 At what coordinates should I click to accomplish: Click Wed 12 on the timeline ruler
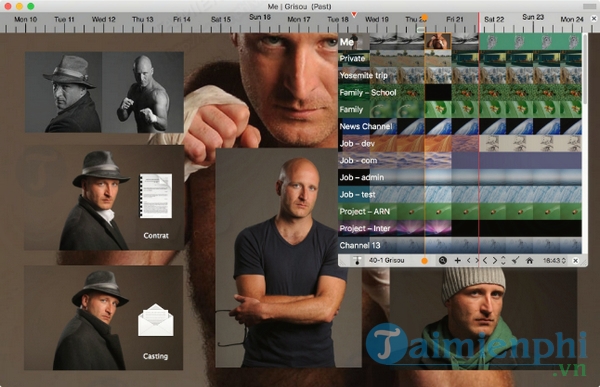click(103, 19)
